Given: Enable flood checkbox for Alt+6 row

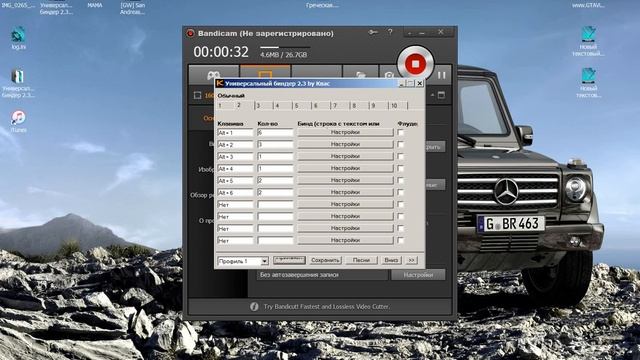Looking at the screenshot, I should [400, 192].
